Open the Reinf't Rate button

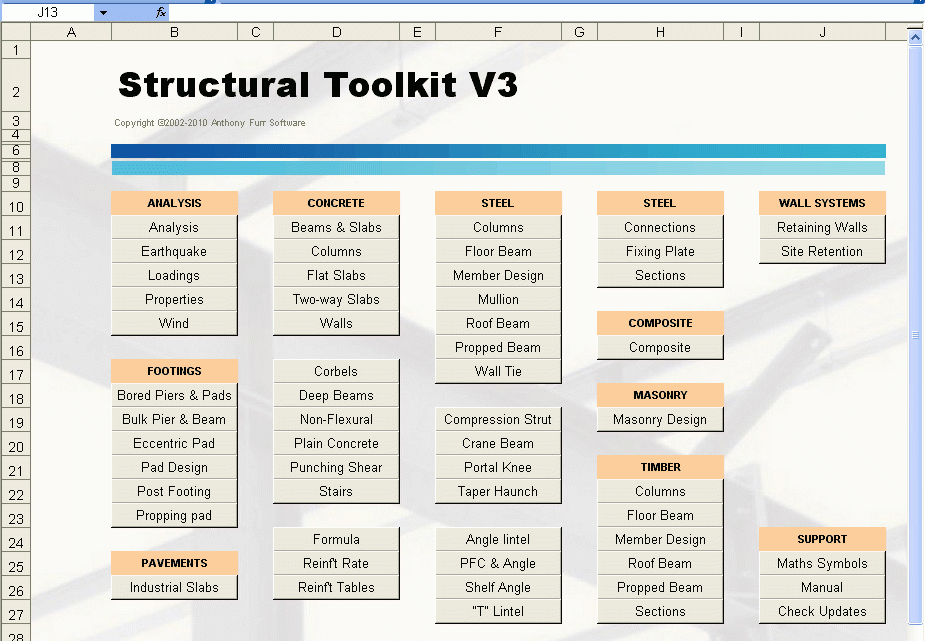point(336,564)
